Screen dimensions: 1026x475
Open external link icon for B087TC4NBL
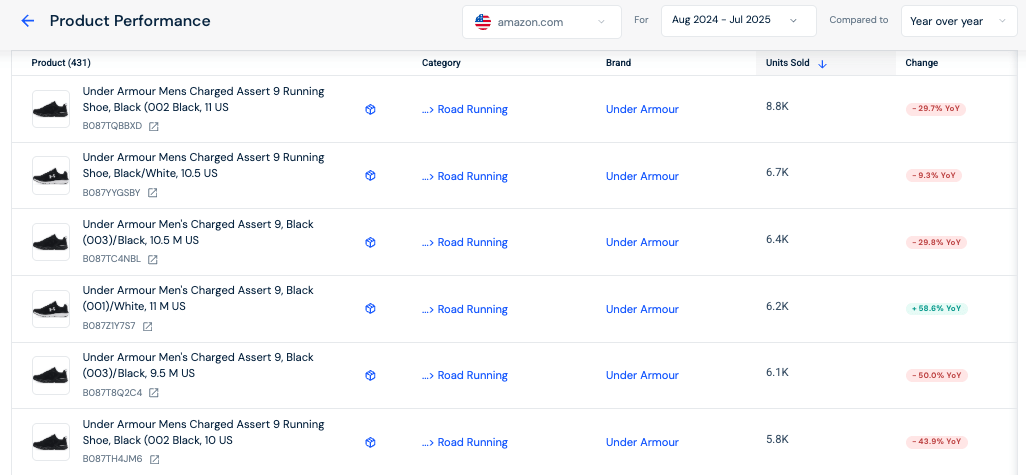click(x=153, y=260)
